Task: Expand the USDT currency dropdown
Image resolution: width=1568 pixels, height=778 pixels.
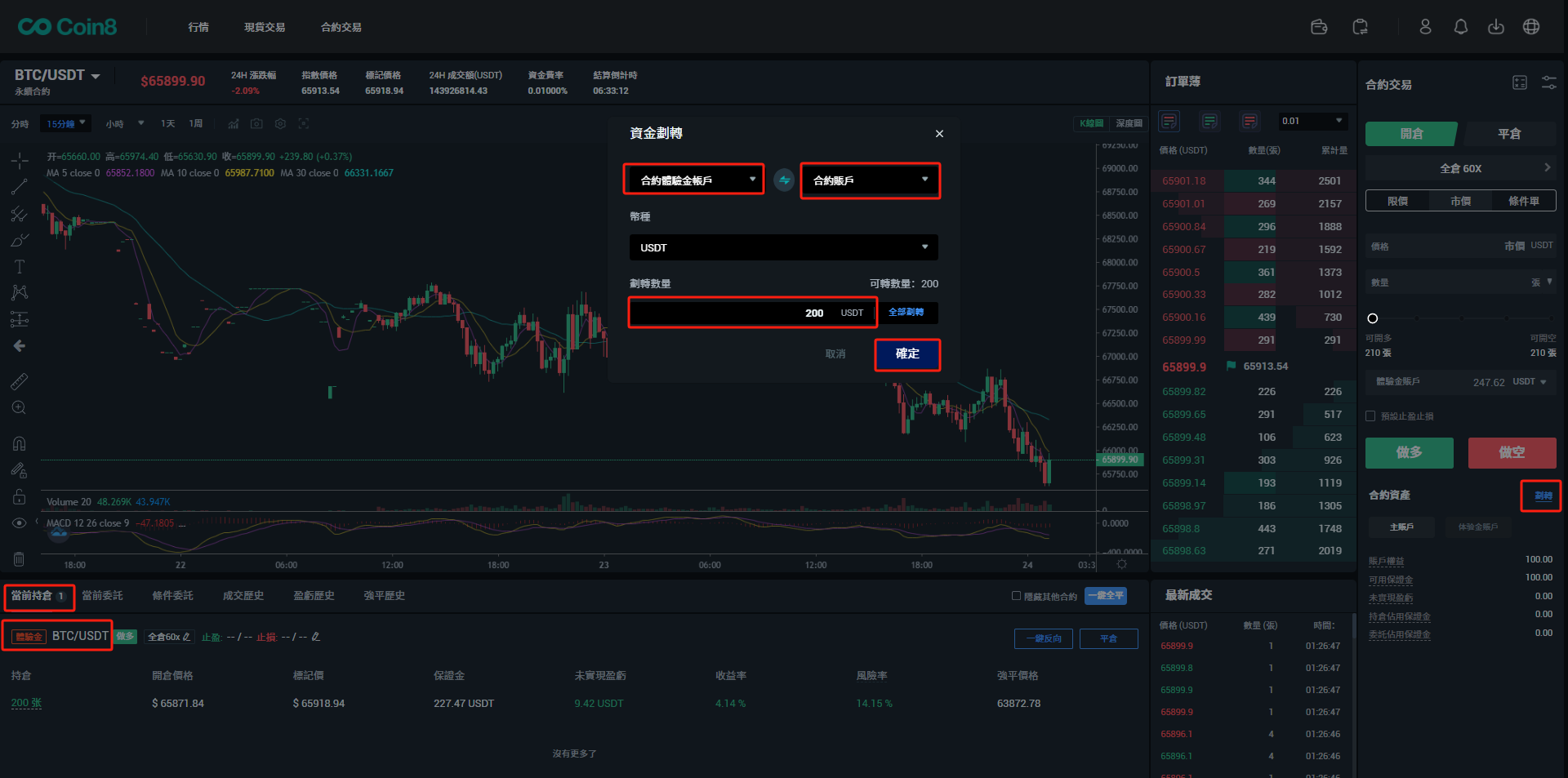Action: pos(783,247)
